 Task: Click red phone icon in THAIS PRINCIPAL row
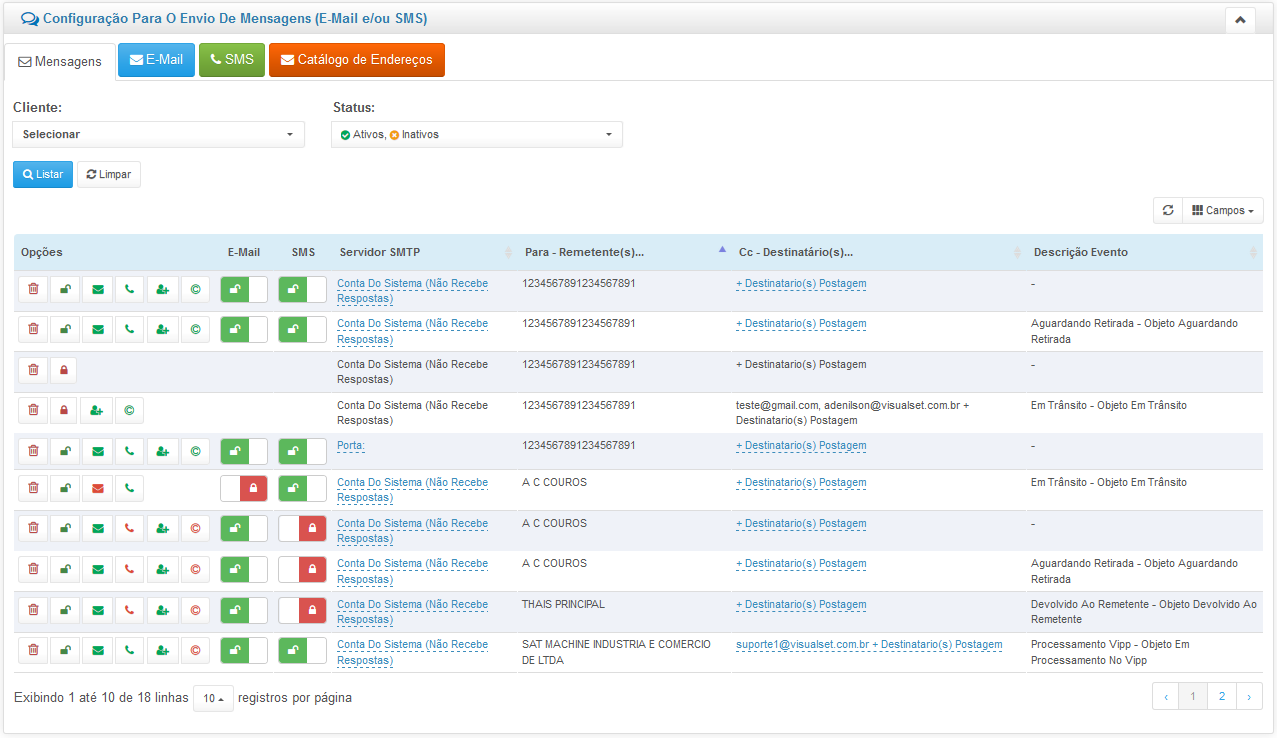click(x=129, y=609)
